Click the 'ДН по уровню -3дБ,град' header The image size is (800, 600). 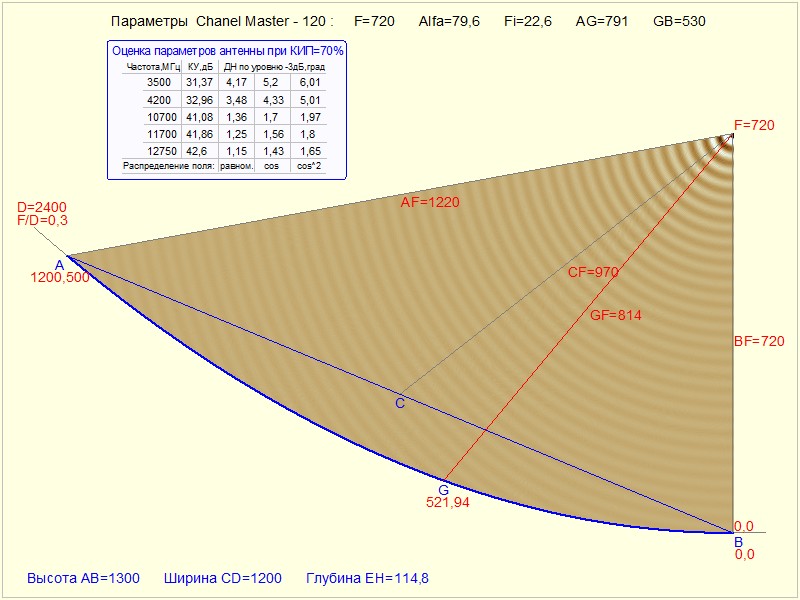click(x=274, y=67)
